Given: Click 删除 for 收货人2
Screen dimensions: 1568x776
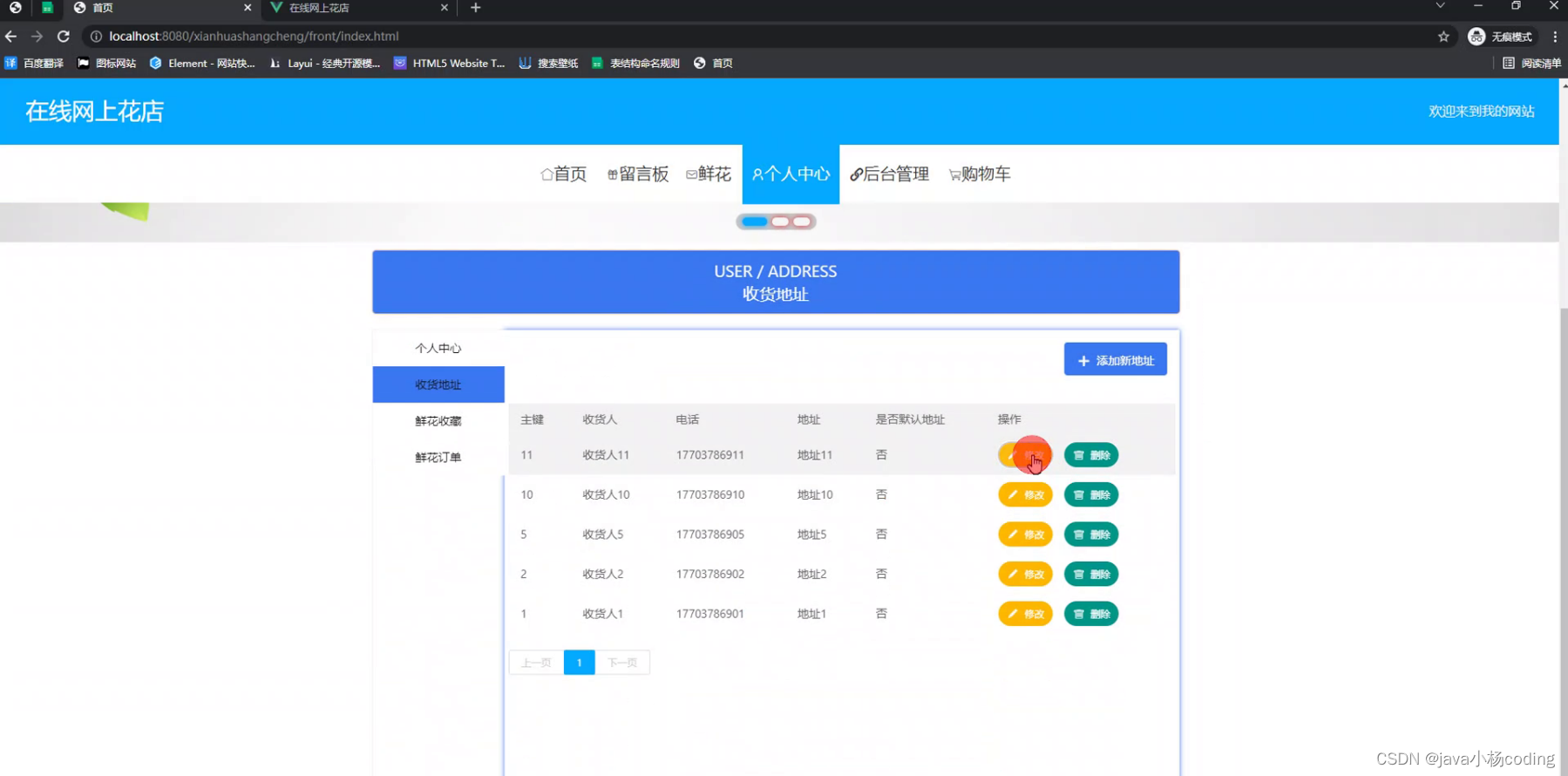Looking at the screenshot, I should [1091, 574].
